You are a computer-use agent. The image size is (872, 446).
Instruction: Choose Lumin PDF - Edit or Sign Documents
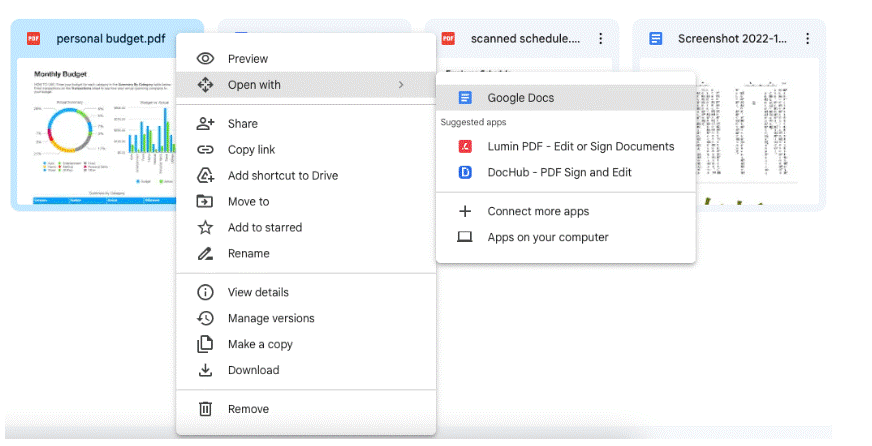click(566, 146)
